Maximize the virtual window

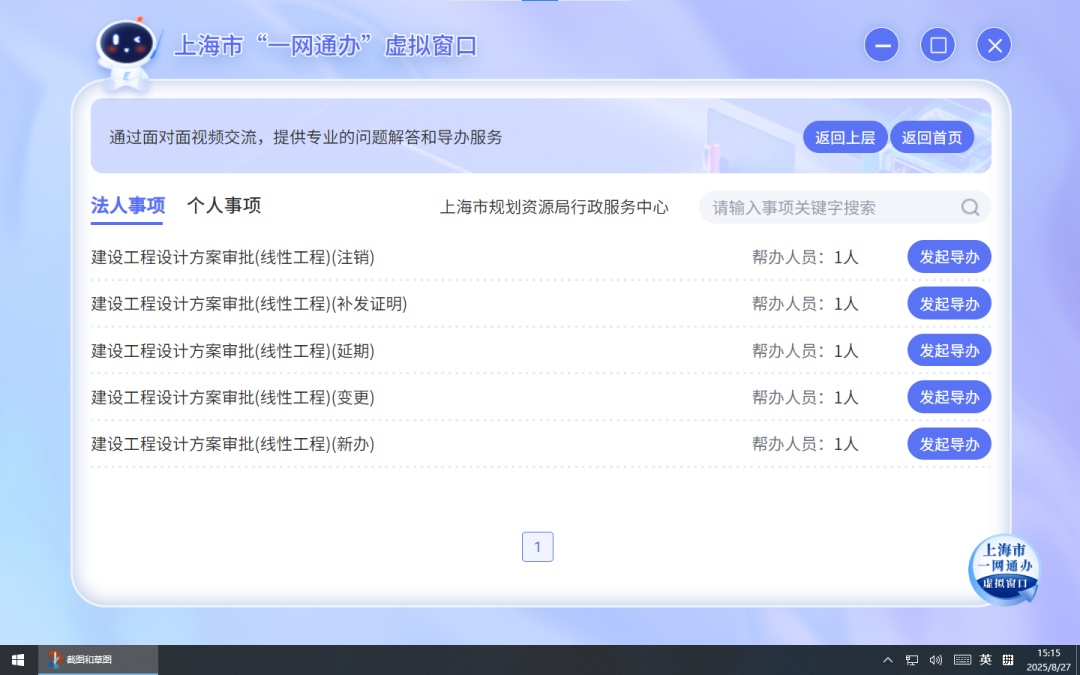pyautogui.click(x=937, y=45)
